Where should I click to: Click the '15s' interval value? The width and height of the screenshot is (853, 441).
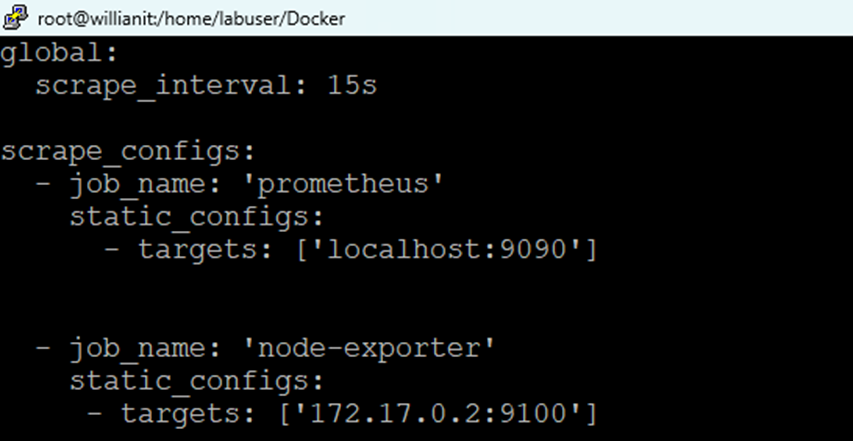(x=352, y=86)
